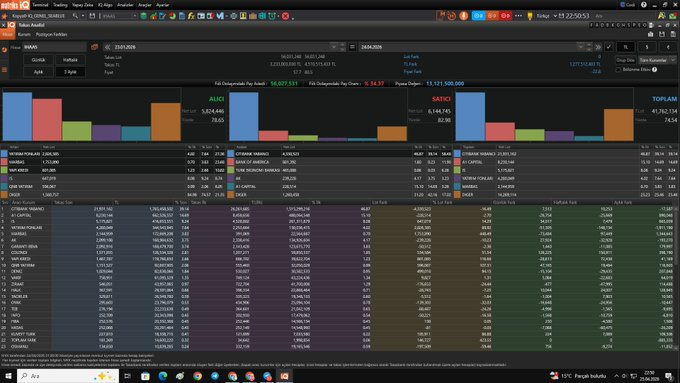Click the blue document toolbar icon

tap(182, 16)
